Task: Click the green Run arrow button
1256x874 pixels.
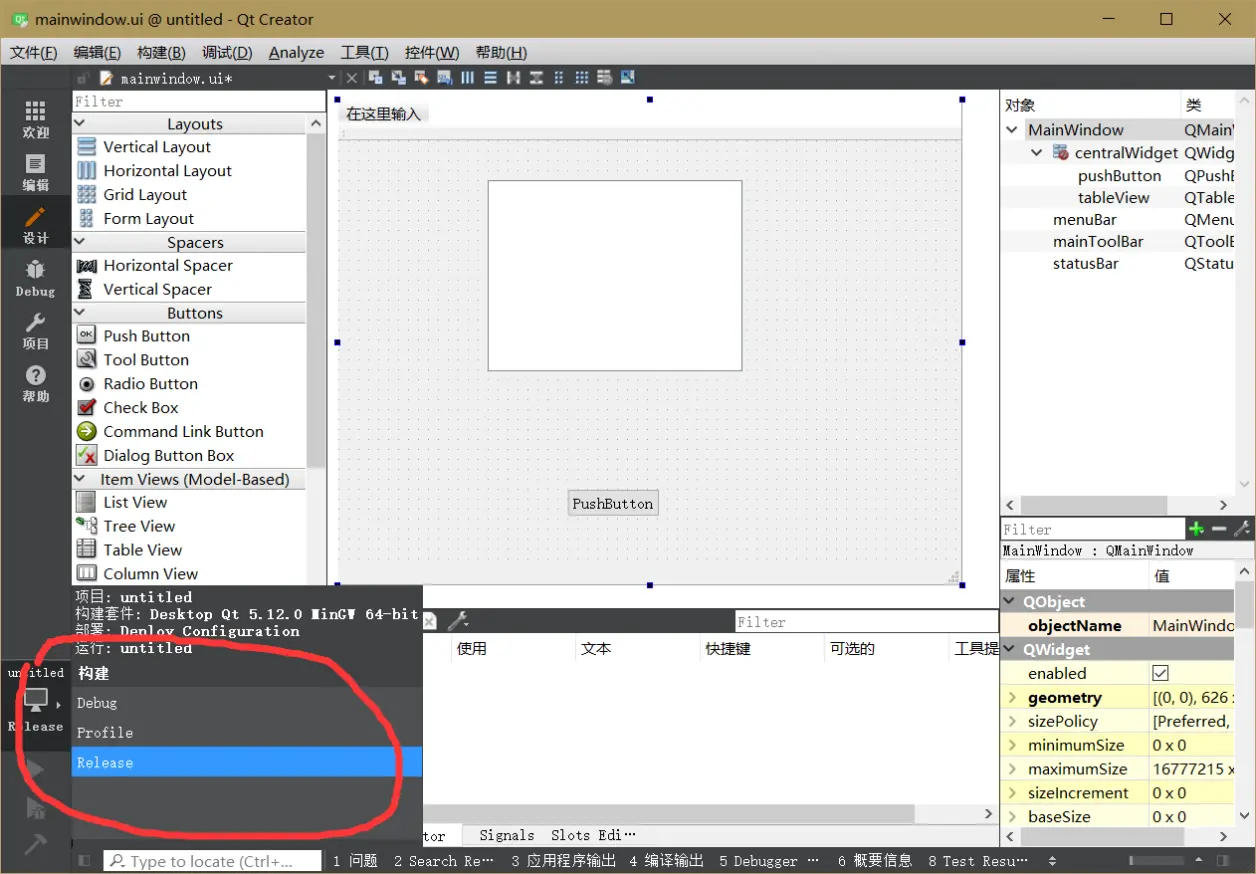Action: (35, 769)
